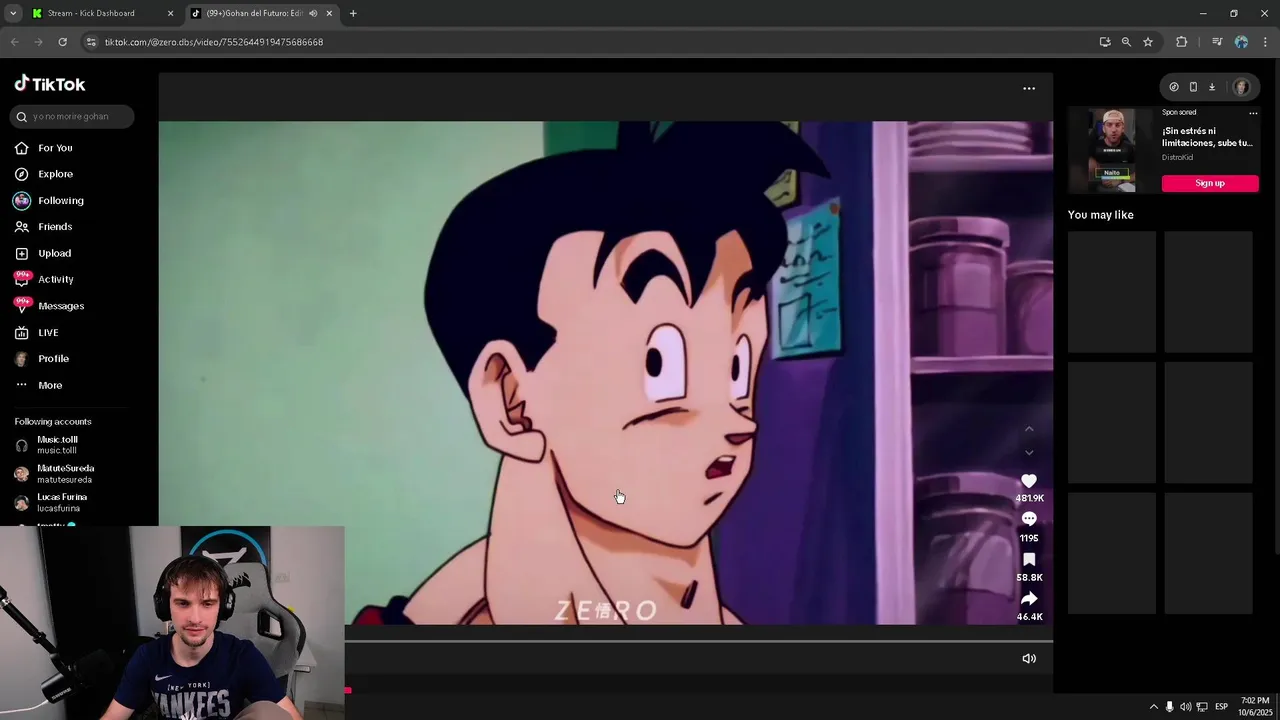Open Activity notifications
This screenshot has width=1280, height=720.
click(56, 279)
